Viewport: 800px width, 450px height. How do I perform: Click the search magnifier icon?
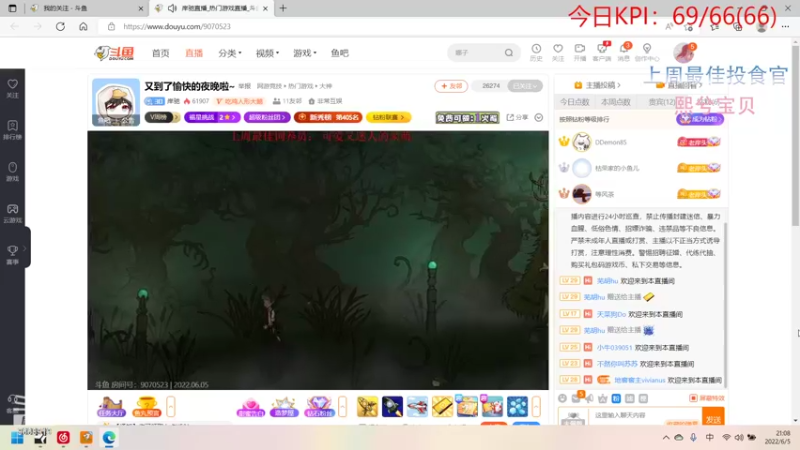click(x=509, y=53)
